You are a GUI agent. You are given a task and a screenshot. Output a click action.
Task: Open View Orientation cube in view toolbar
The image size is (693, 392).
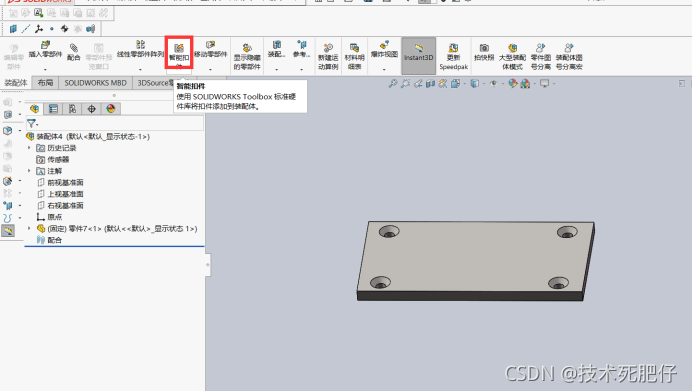[455, 83]
